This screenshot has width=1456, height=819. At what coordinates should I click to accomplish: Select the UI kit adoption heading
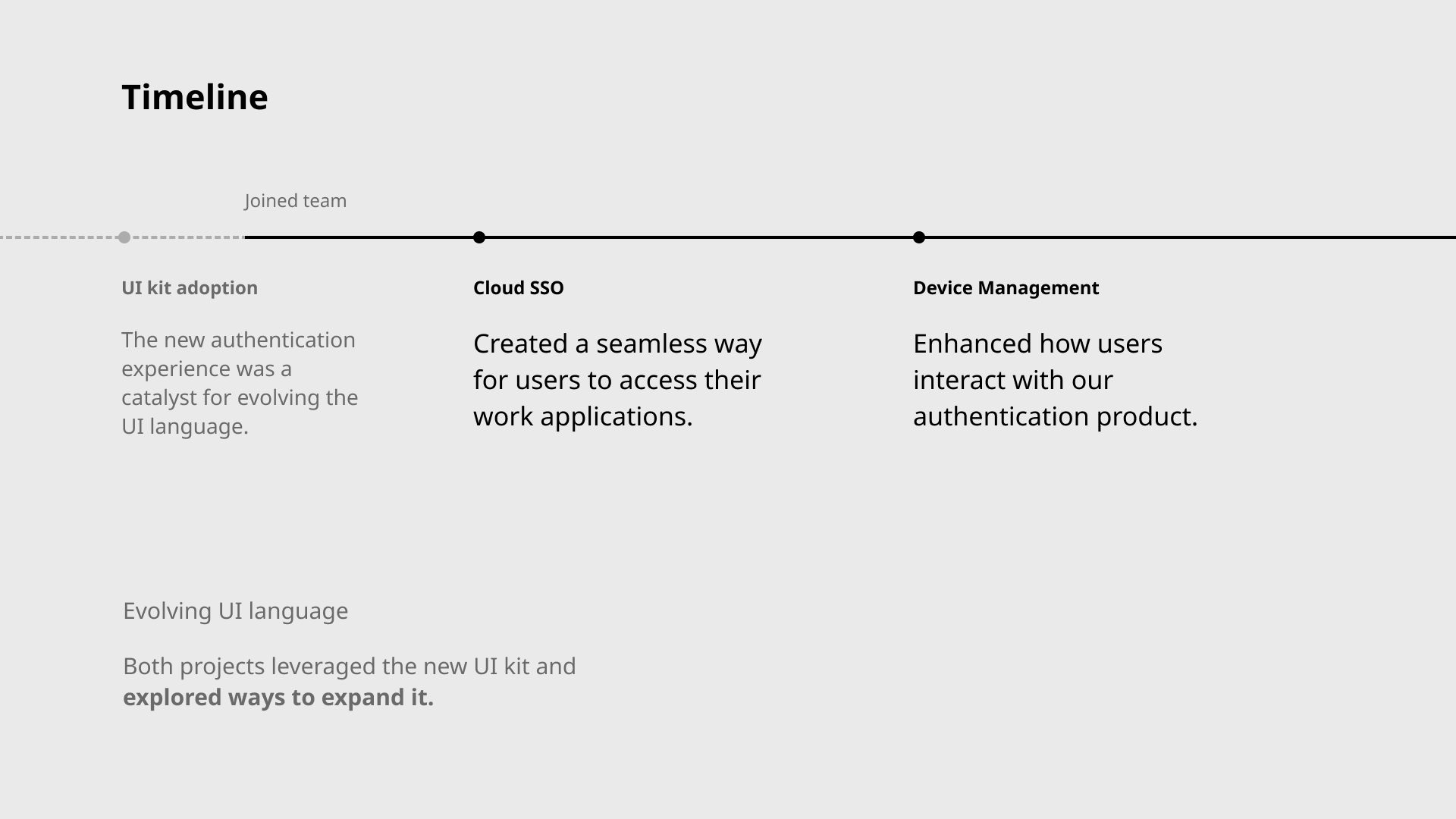pos(190,288)
